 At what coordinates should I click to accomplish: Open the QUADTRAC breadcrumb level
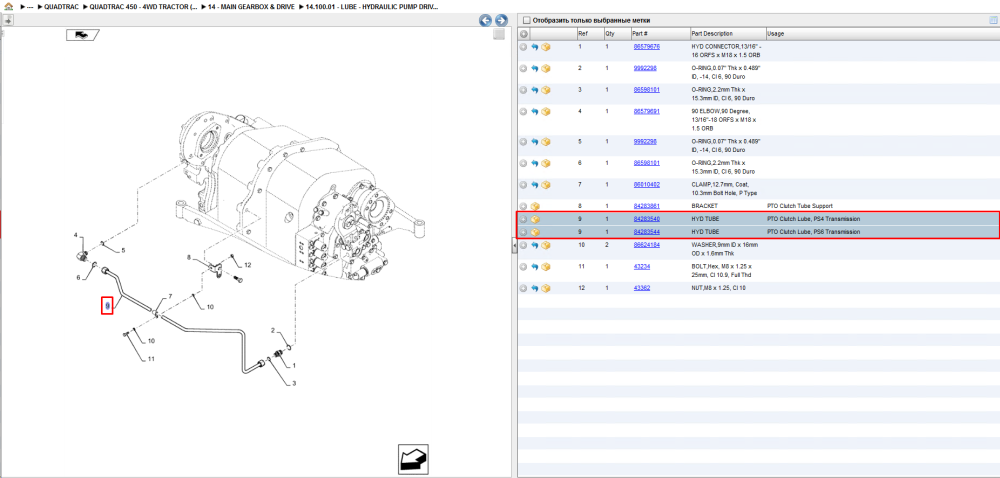pos(61,6)
